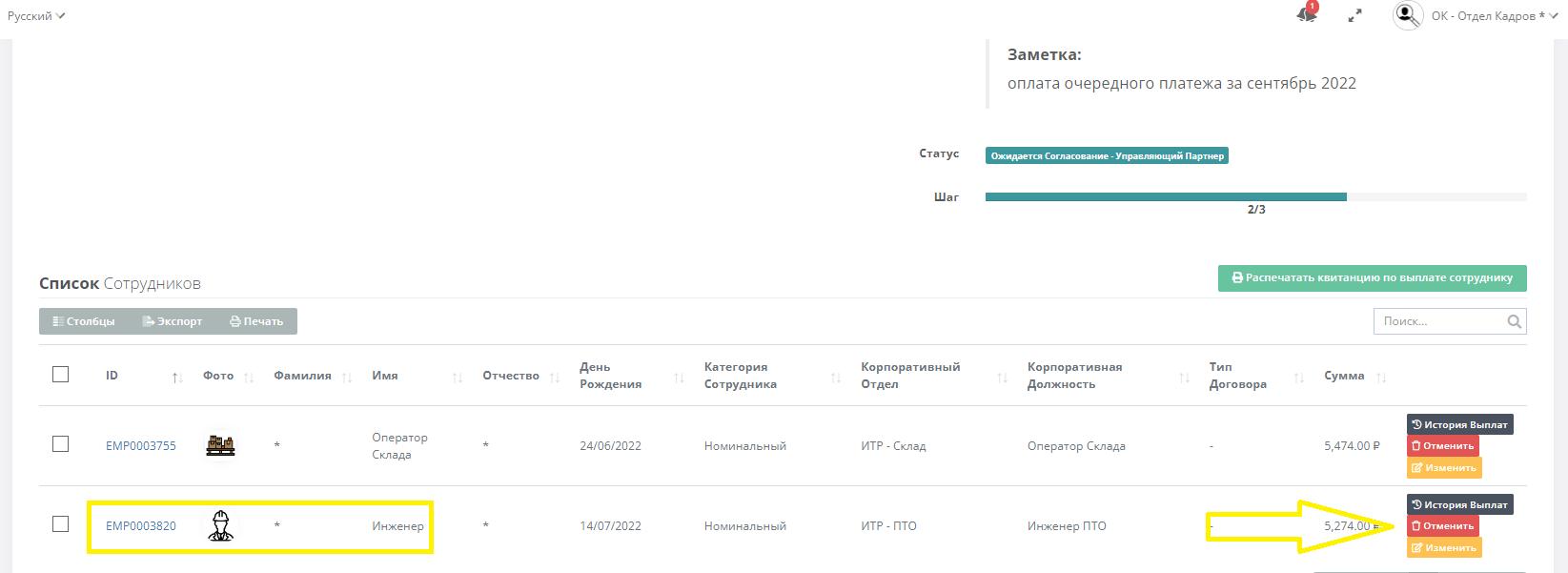Click the warehouse pallet photo icon
This screenshot has height=573, width=1568.
220,445
